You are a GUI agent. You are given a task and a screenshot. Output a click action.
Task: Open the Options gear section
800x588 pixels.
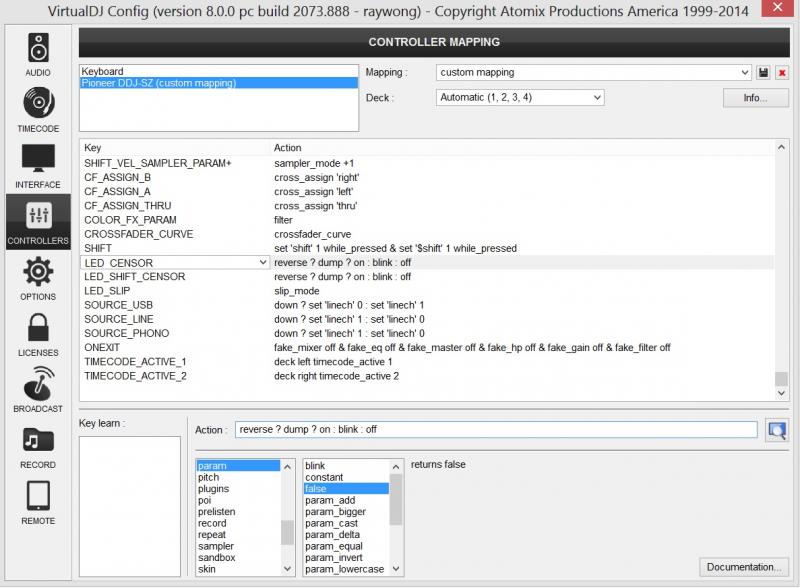coord(38,277)
